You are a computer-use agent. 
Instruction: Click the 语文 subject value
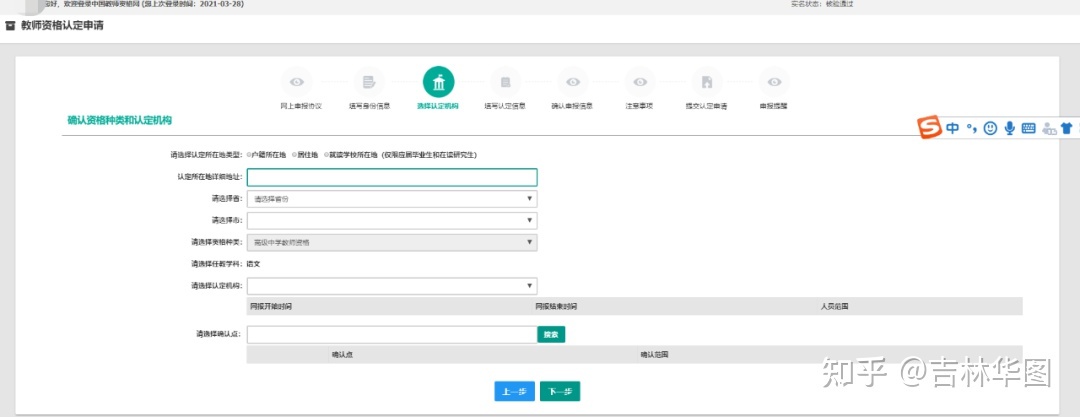[253, 264]
